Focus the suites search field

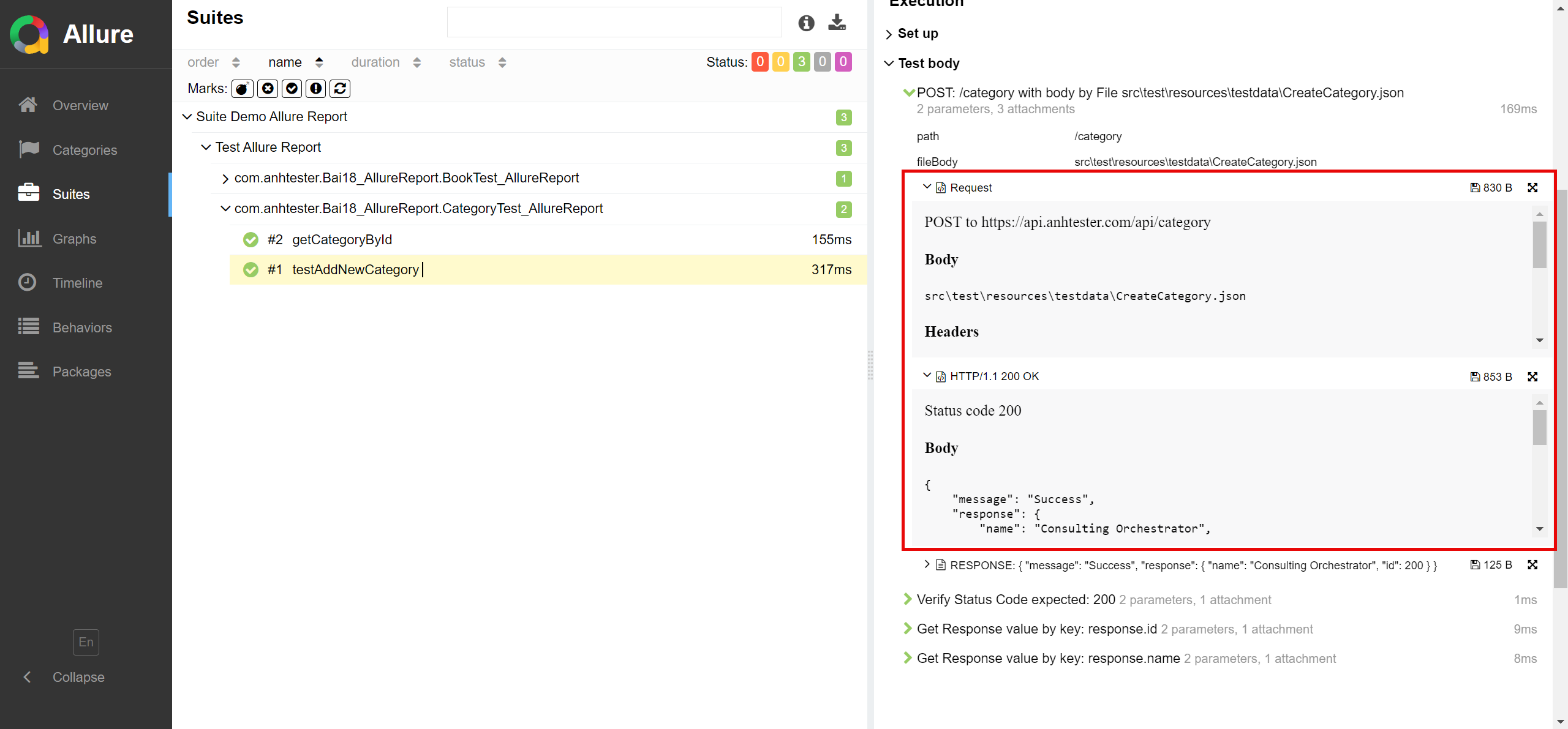point(614,23)
